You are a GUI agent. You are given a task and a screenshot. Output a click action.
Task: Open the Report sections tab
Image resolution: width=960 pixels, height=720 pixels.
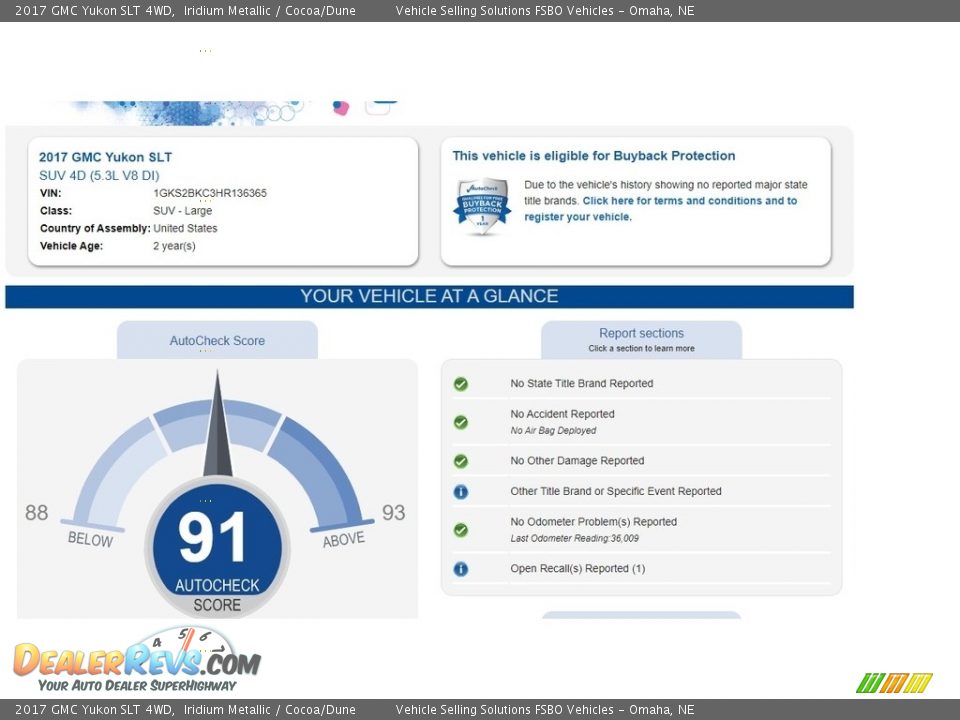(642, 340)
